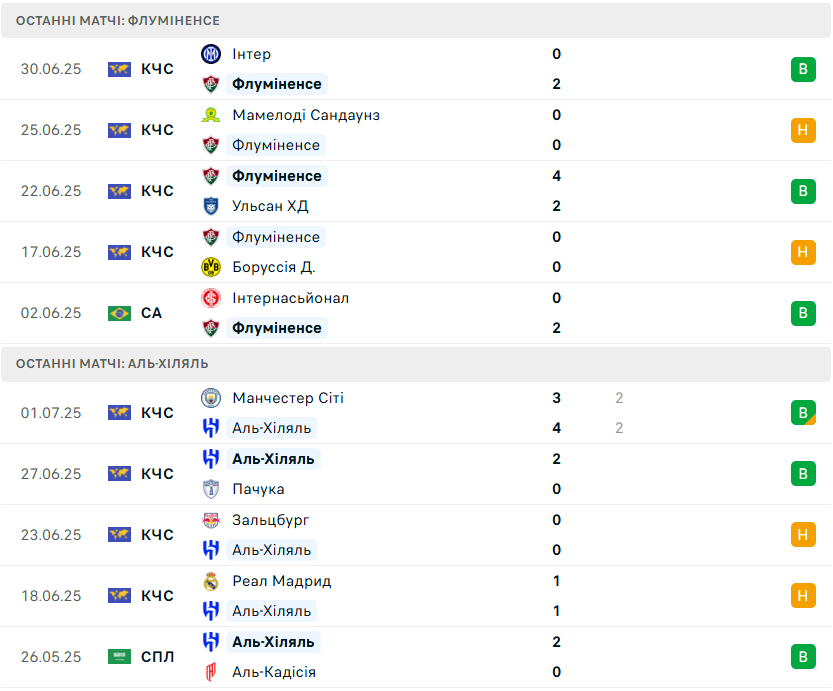Viewport: 833px width, 691px height.
Task: Click the Inter club crest icon
Action: point(211,54)
